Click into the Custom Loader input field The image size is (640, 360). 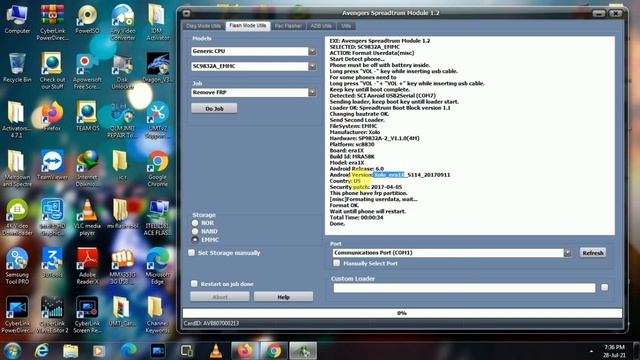click(x=464, y=288)
